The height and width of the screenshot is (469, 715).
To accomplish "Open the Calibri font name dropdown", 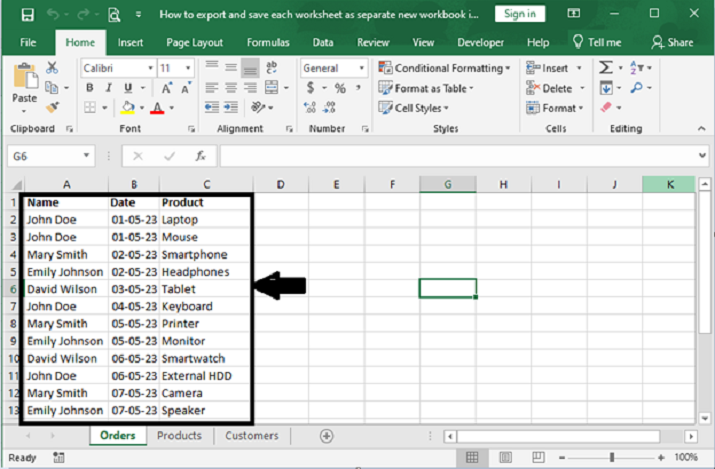I will (x=150, y=68).
